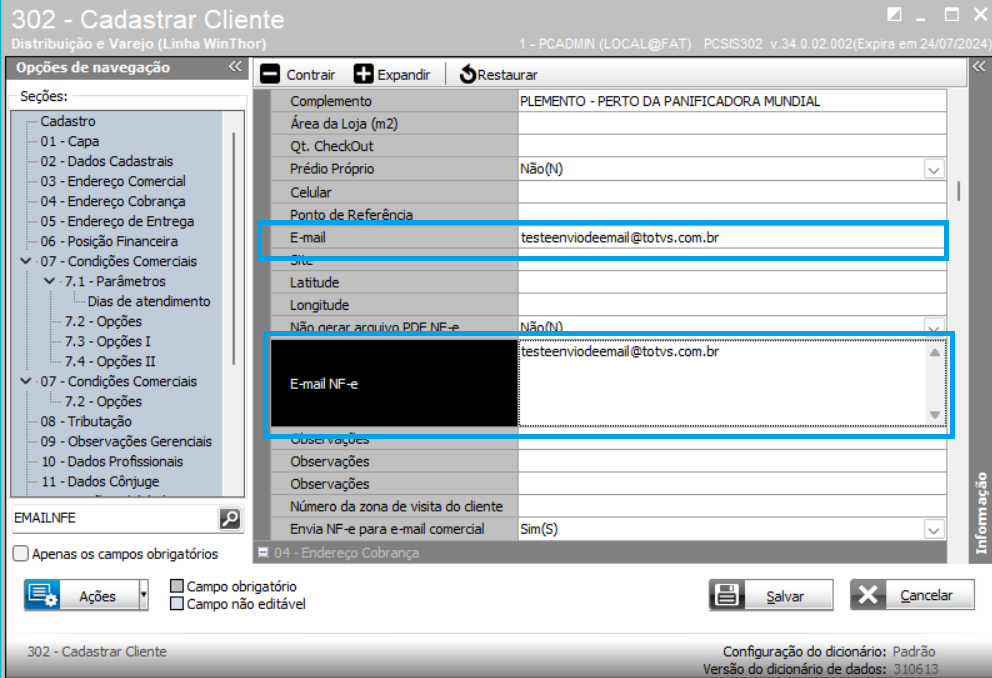Click the E-mail field value
This screenshot has height=678, width=992.
[x=732, y=238]
